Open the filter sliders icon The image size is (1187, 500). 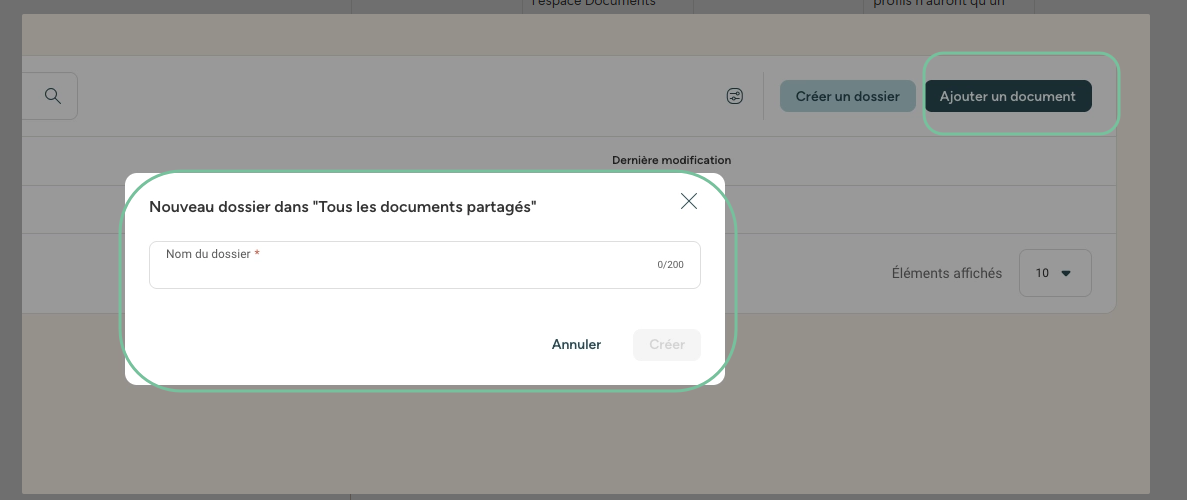point(735,96)
